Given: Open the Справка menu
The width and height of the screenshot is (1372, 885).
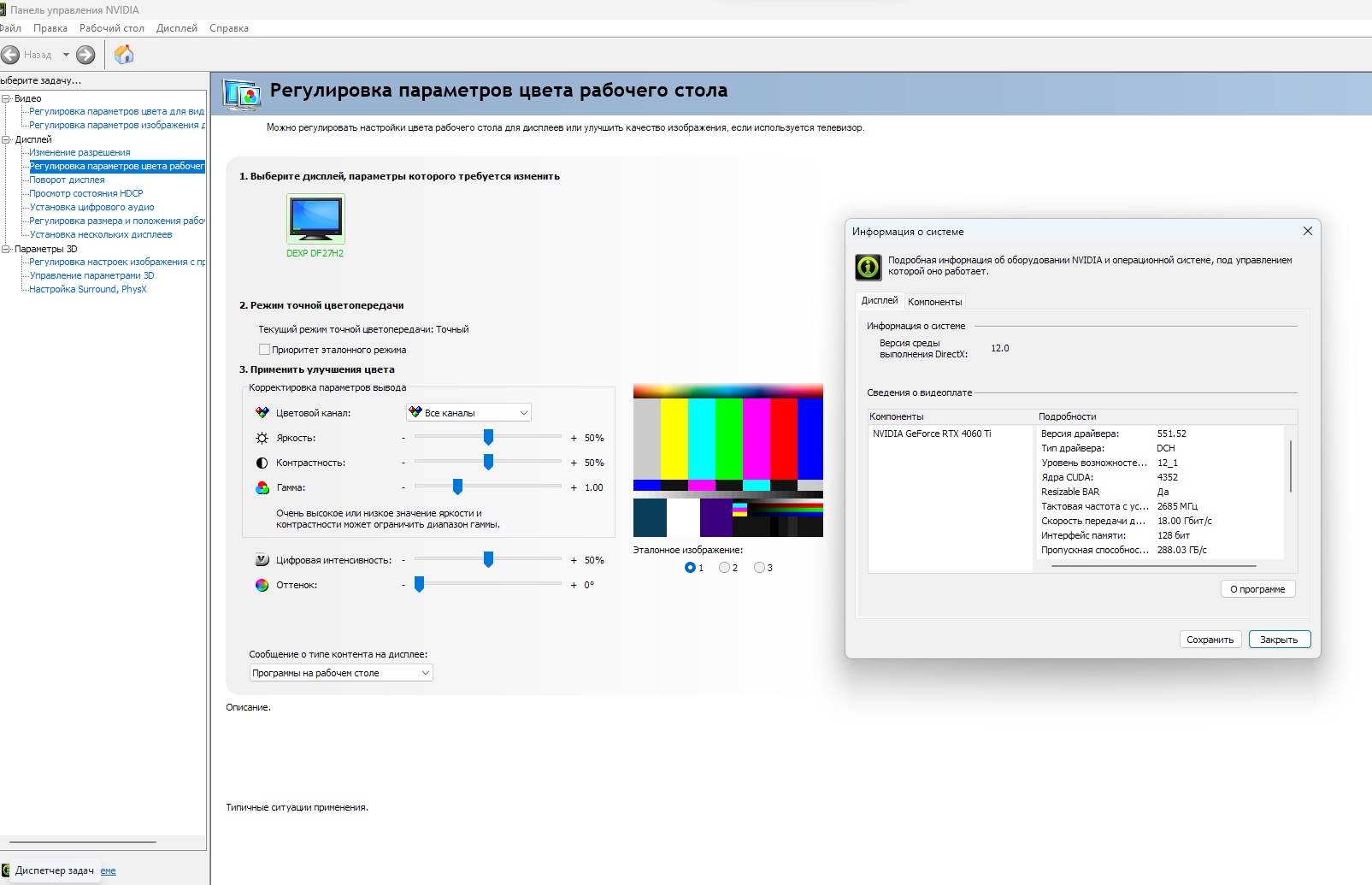Looking at the screenshot, I should [229, 28].
